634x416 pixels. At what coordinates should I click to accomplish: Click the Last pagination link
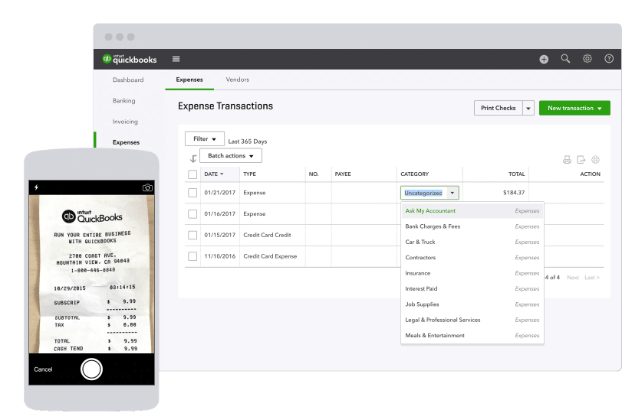tap(592, 277)
